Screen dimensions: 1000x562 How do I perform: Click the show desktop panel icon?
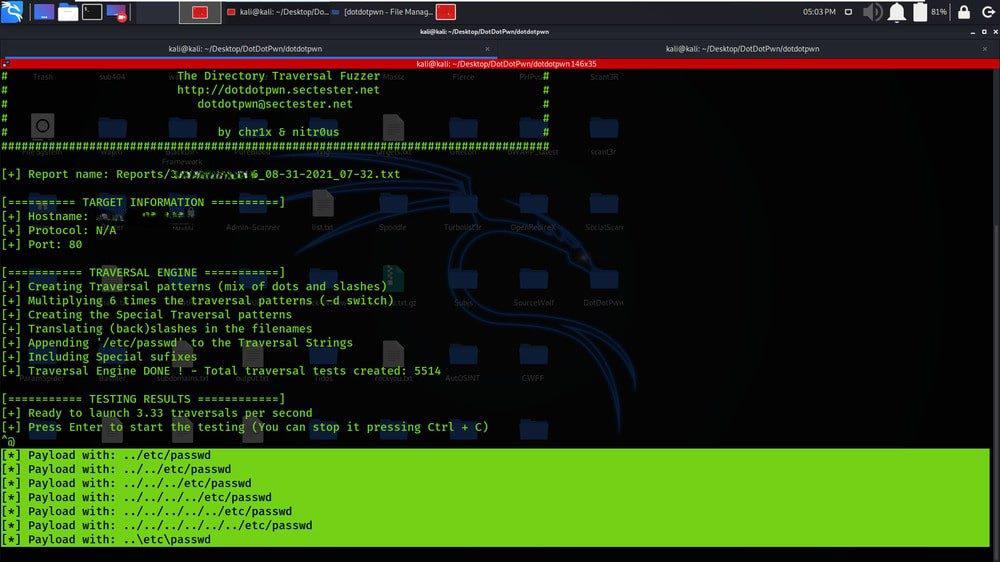[x=43, y=12]
